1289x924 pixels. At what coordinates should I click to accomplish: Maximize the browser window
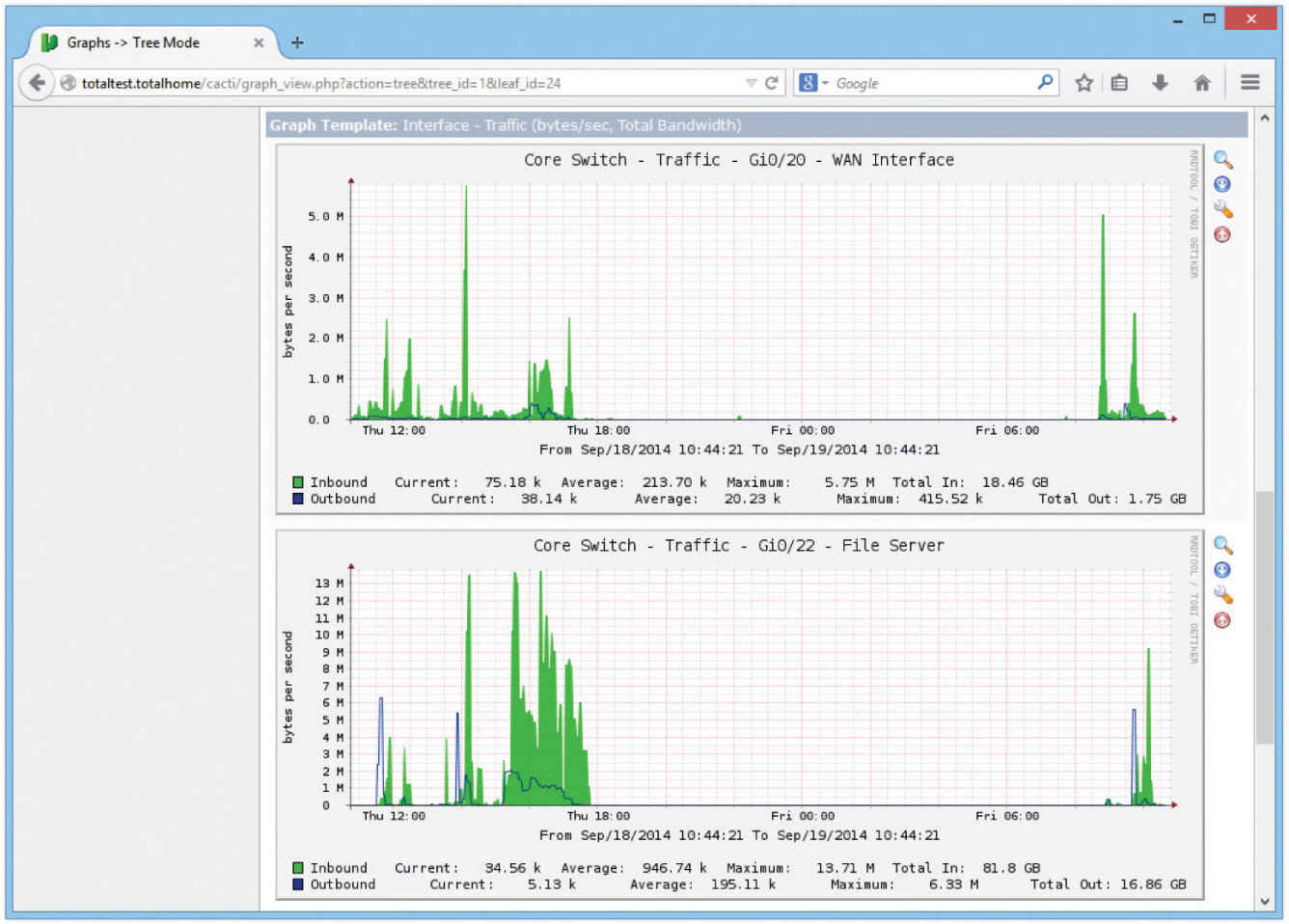pos(1209,18)
